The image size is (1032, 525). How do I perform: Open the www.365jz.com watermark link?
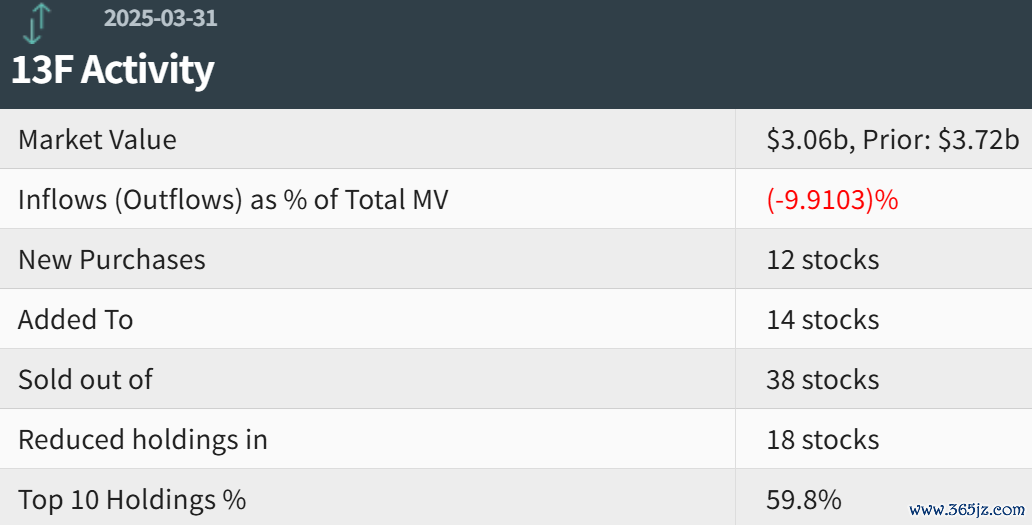tap(966, 509)
